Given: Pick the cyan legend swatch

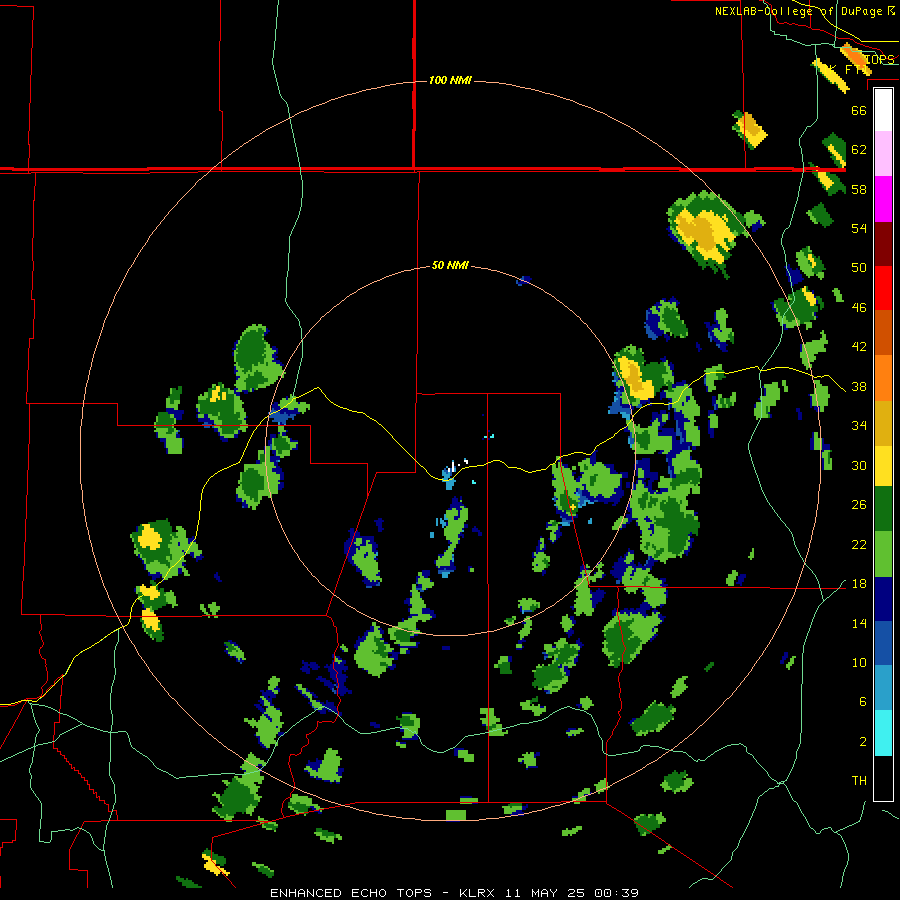Looking at the screenshot, I should pyautogui.click(x=883, y=733).
